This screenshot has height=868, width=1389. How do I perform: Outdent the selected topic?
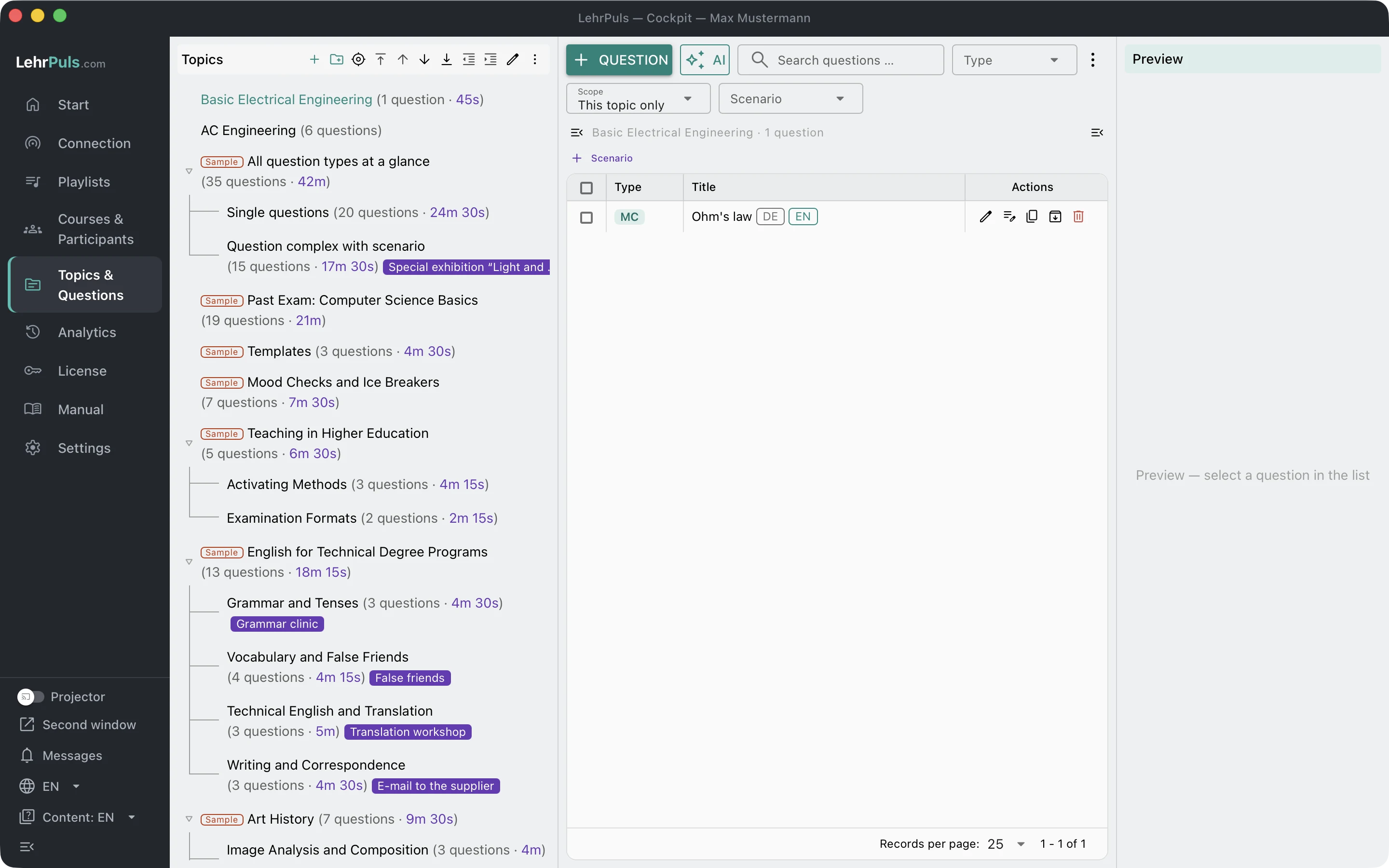click(x=469, y=59)
